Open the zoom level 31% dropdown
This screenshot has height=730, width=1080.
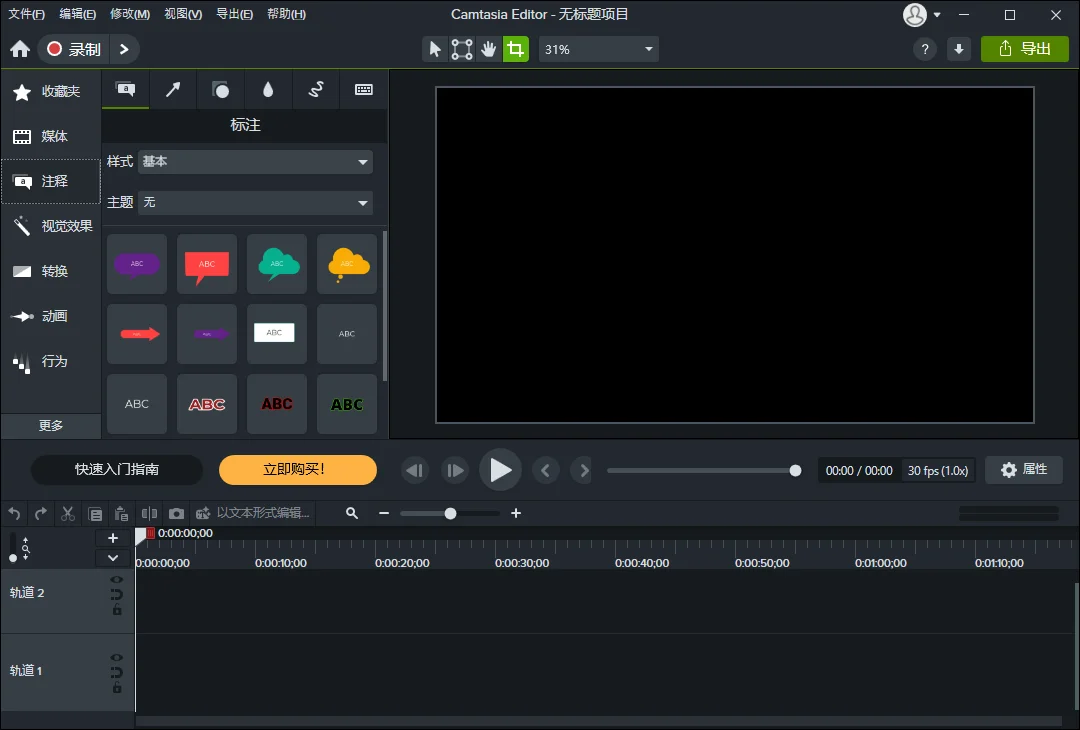[598, 49]
